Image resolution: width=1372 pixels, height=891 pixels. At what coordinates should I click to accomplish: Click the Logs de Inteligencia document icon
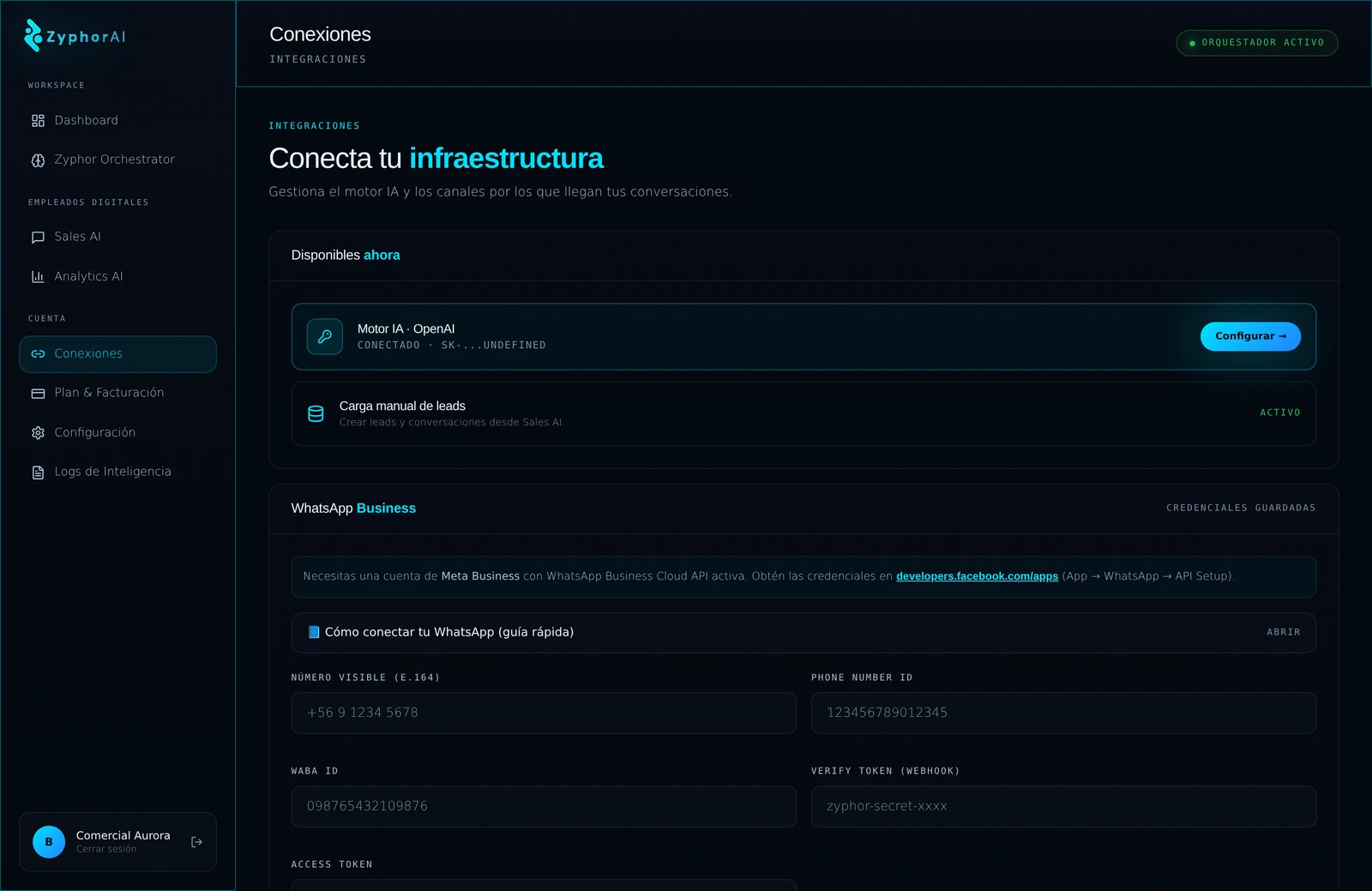point(38,473)
